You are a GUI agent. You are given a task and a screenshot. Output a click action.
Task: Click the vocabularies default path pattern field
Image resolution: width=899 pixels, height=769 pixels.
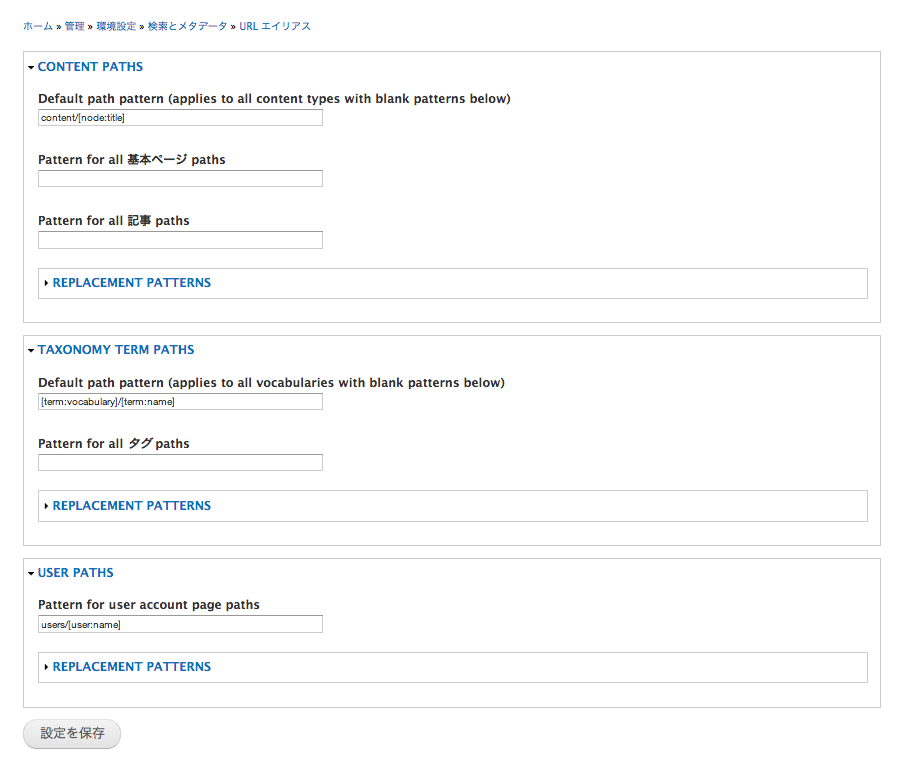click(180, 402)
